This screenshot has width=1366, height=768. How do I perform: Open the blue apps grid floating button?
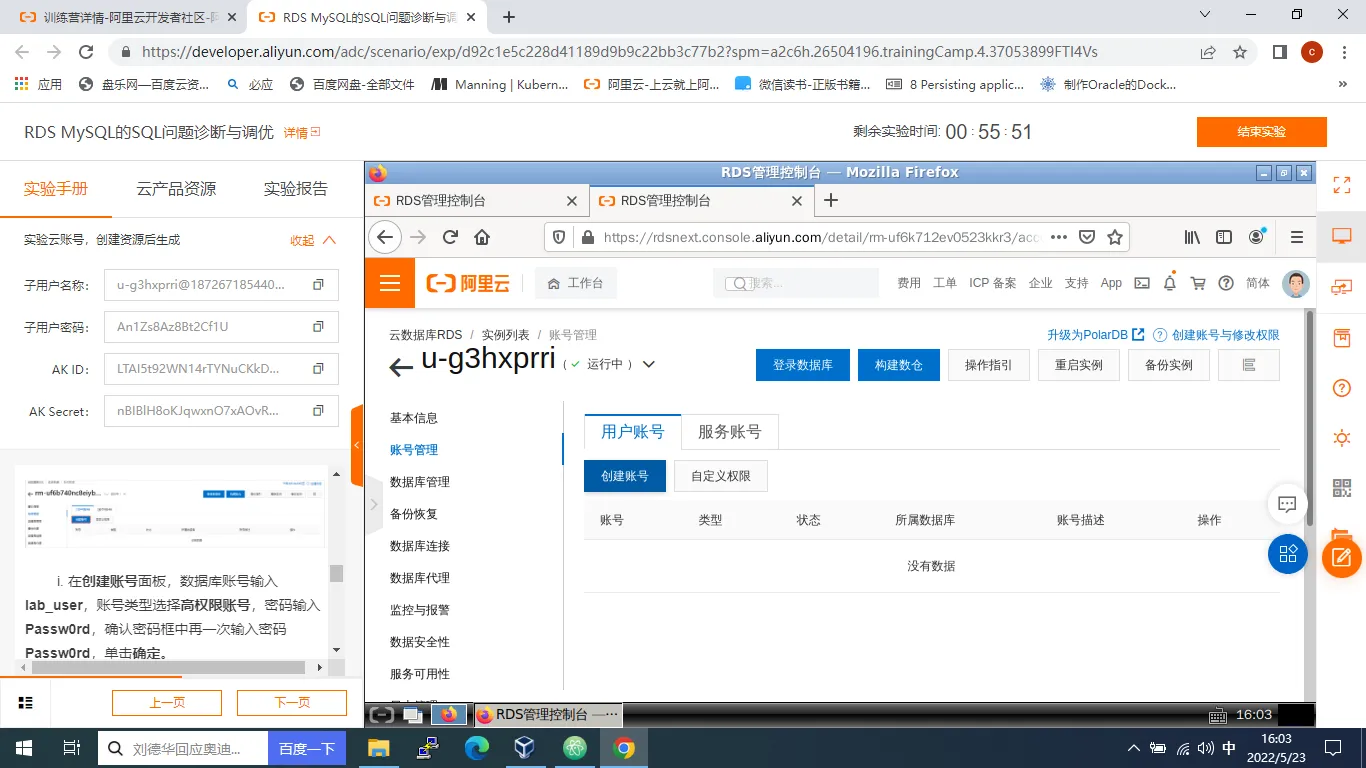pos(1287,553)
